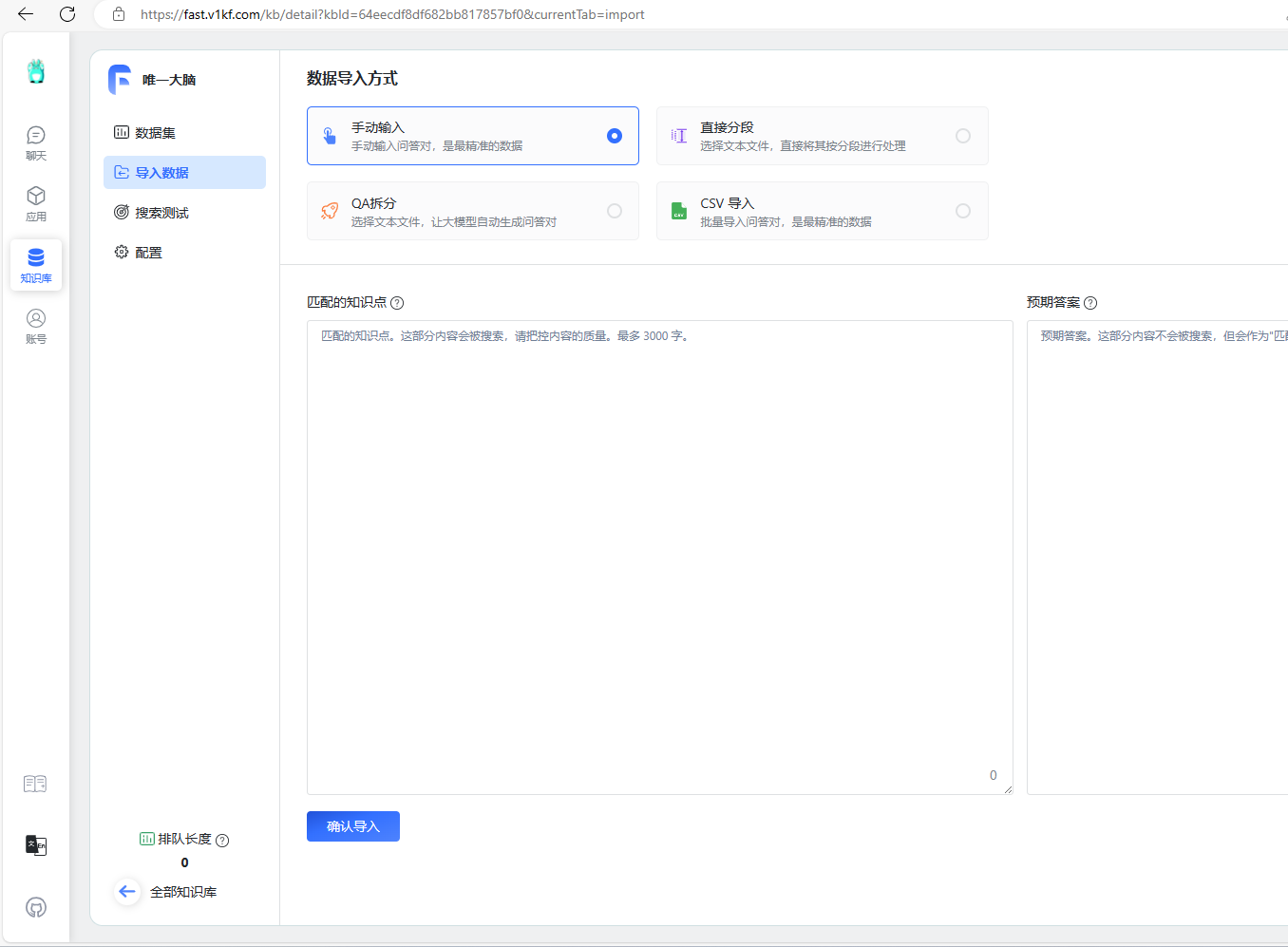Click the browser address bar URL
Screen dimensions: 1288x947
coord(392,14)
